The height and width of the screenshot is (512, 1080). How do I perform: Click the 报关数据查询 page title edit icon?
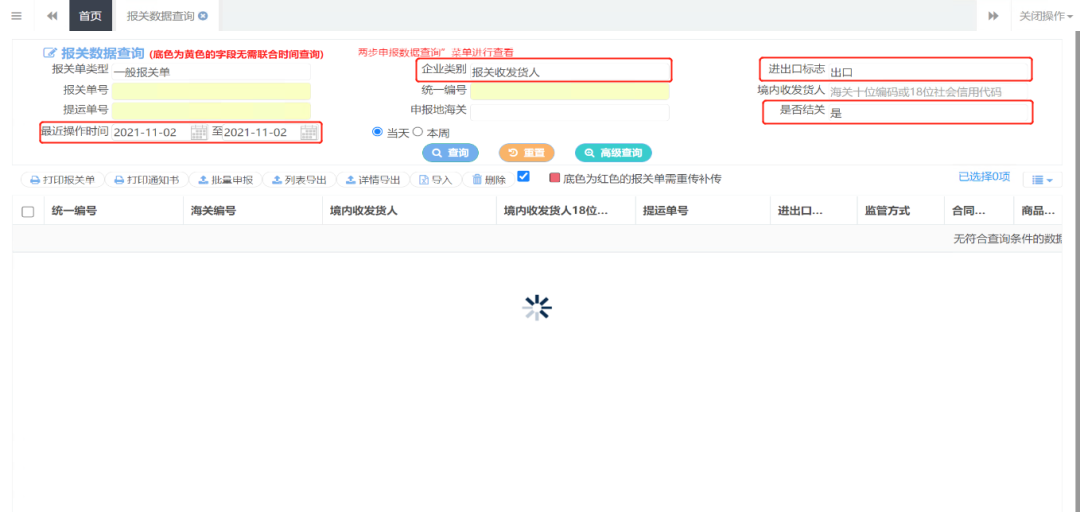tap(50, 52)
